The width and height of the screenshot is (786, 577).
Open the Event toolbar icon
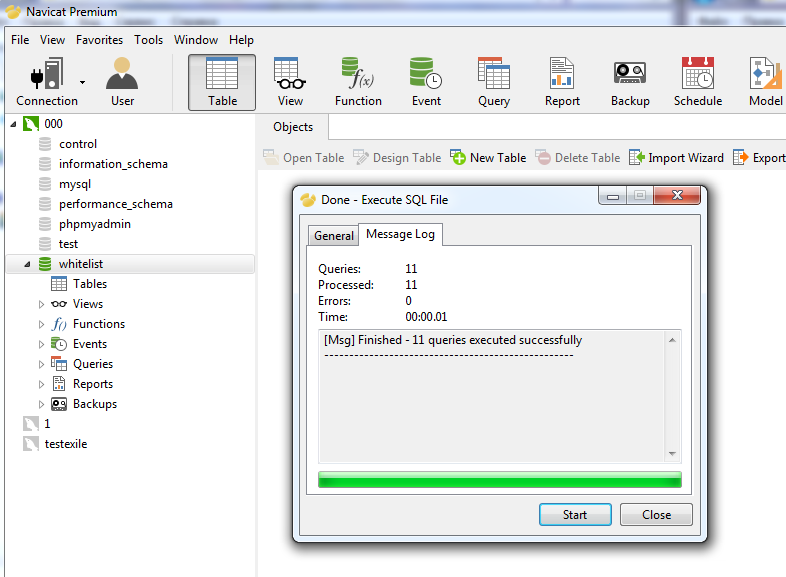pyautogui.click(x=426, y=82)
